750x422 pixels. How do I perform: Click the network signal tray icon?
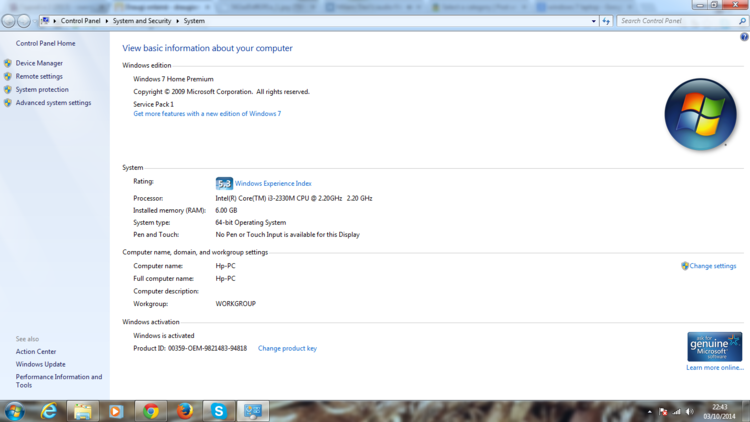tap(676, 411)
